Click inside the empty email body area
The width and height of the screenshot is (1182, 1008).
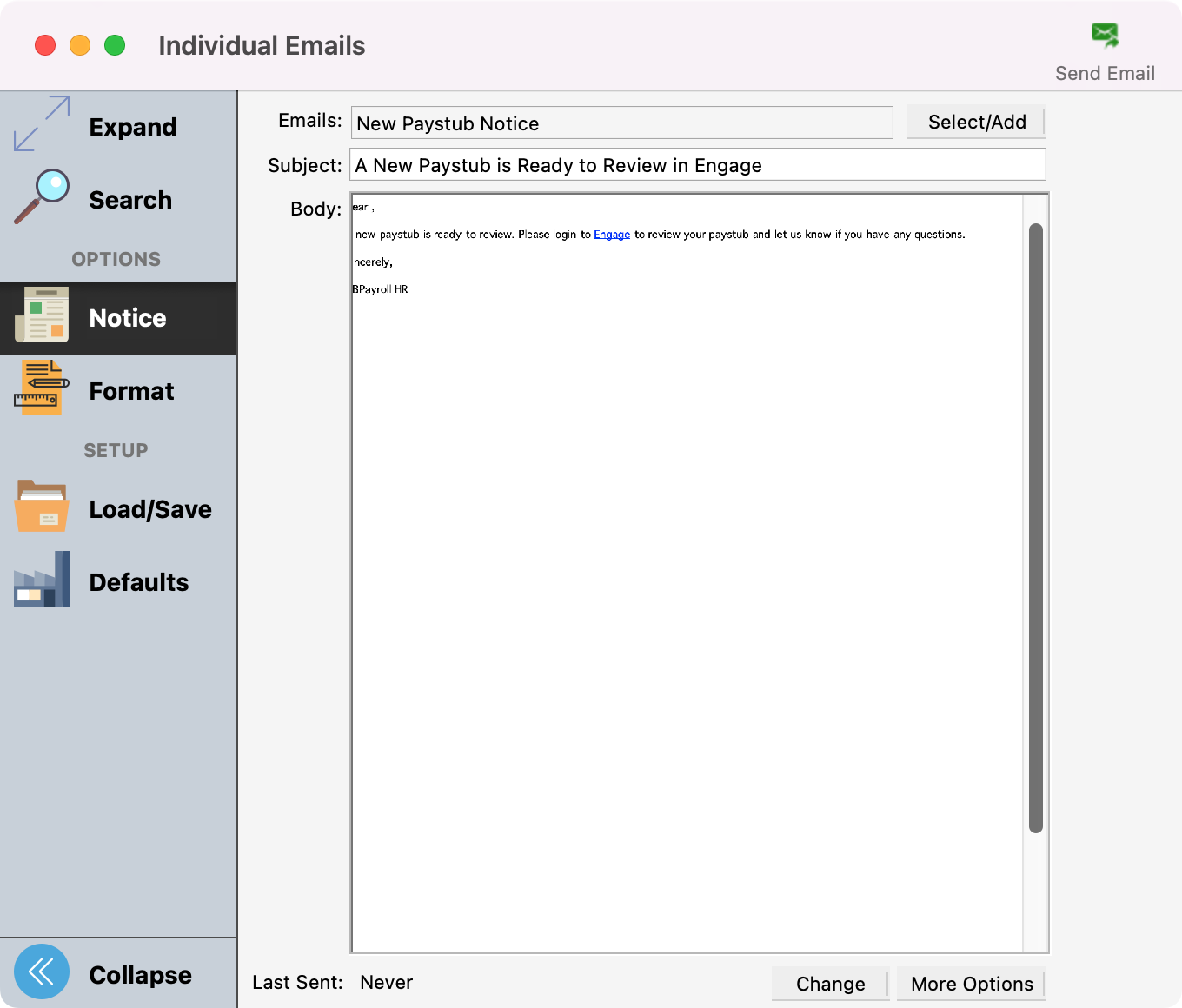pos(687,608)
